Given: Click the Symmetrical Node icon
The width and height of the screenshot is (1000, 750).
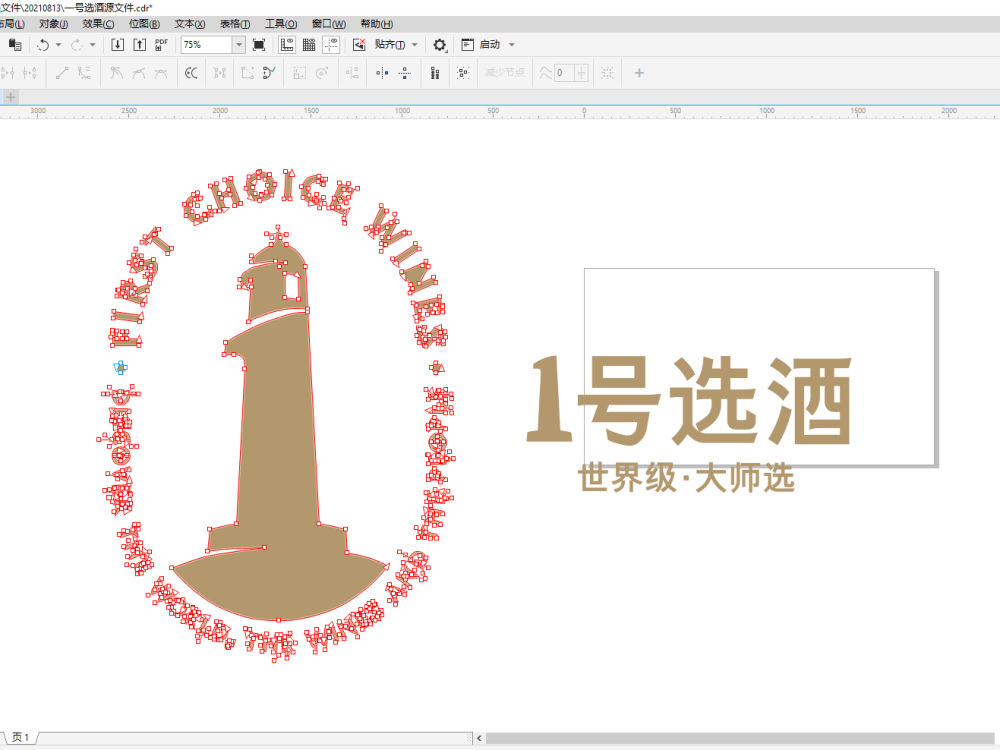Looking at the screenshot, I should (161, 73).
